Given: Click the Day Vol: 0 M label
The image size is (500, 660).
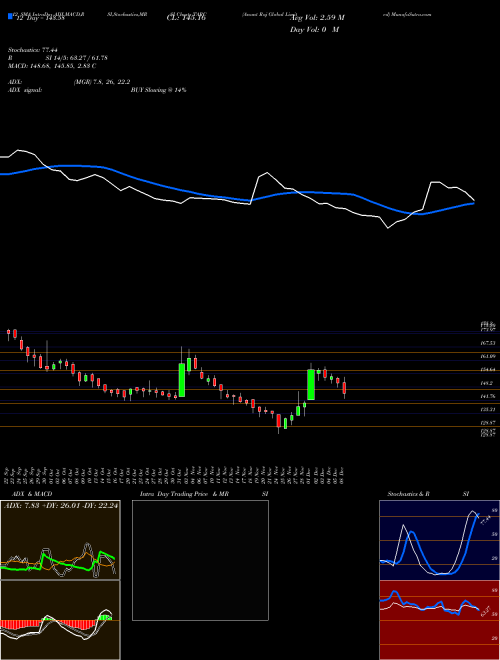Looking at the screenshot, I should click(x=314, y=30).
